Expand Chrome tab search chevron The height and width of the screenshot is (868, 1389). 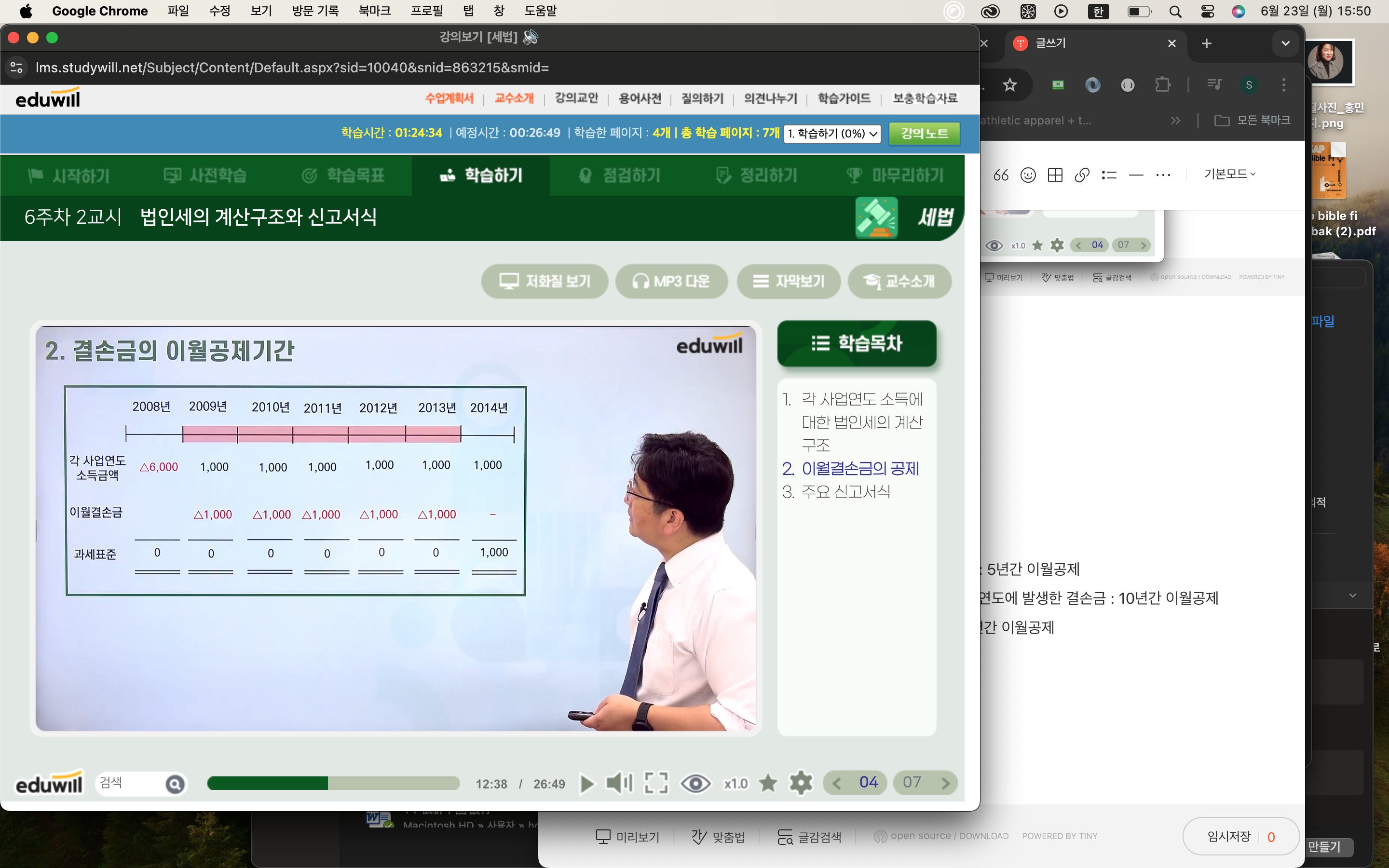(x=1285, y=43)
